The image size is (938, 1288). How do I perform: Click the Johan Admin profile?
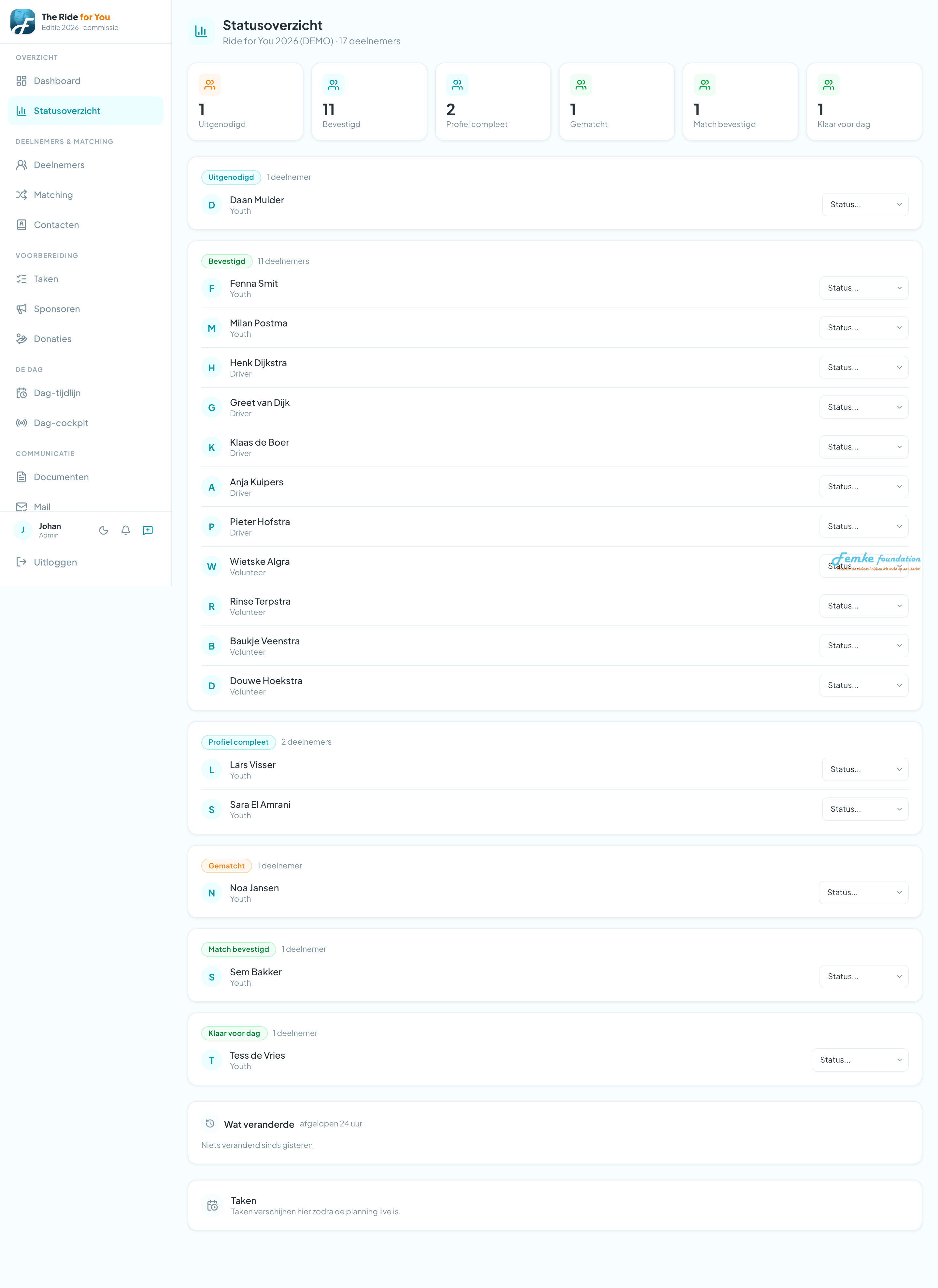[37, 530]
